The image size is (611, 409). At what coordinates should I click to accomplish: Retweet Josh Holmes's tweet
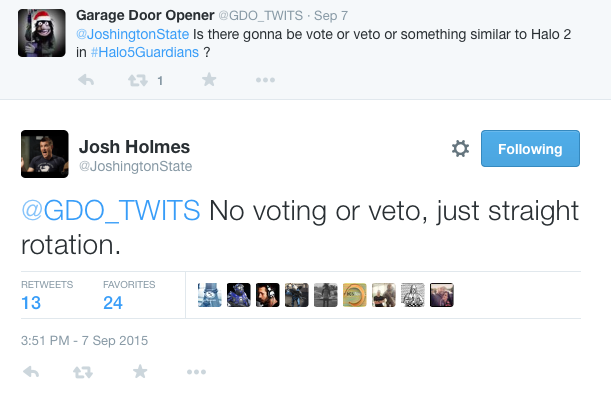click(83, 372)
